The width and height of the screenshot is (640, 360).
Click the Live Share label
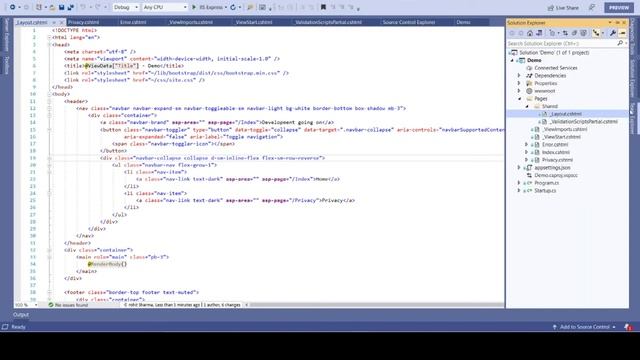567,8
